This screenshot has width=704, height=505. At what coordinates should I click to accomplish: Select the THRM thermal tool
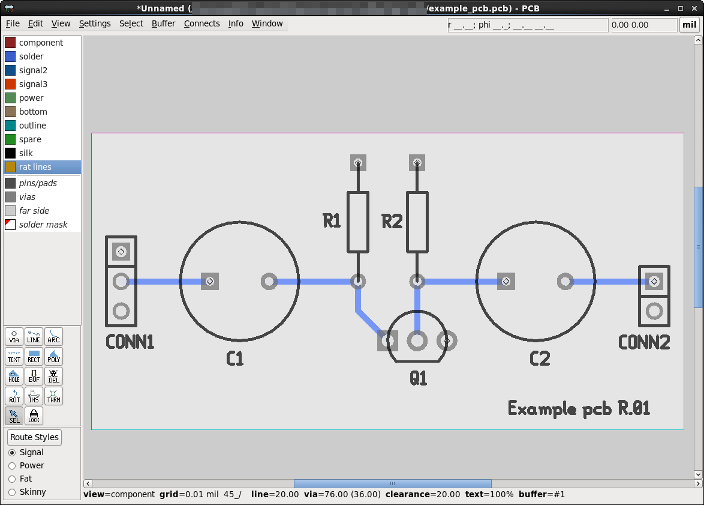point(53,396)
